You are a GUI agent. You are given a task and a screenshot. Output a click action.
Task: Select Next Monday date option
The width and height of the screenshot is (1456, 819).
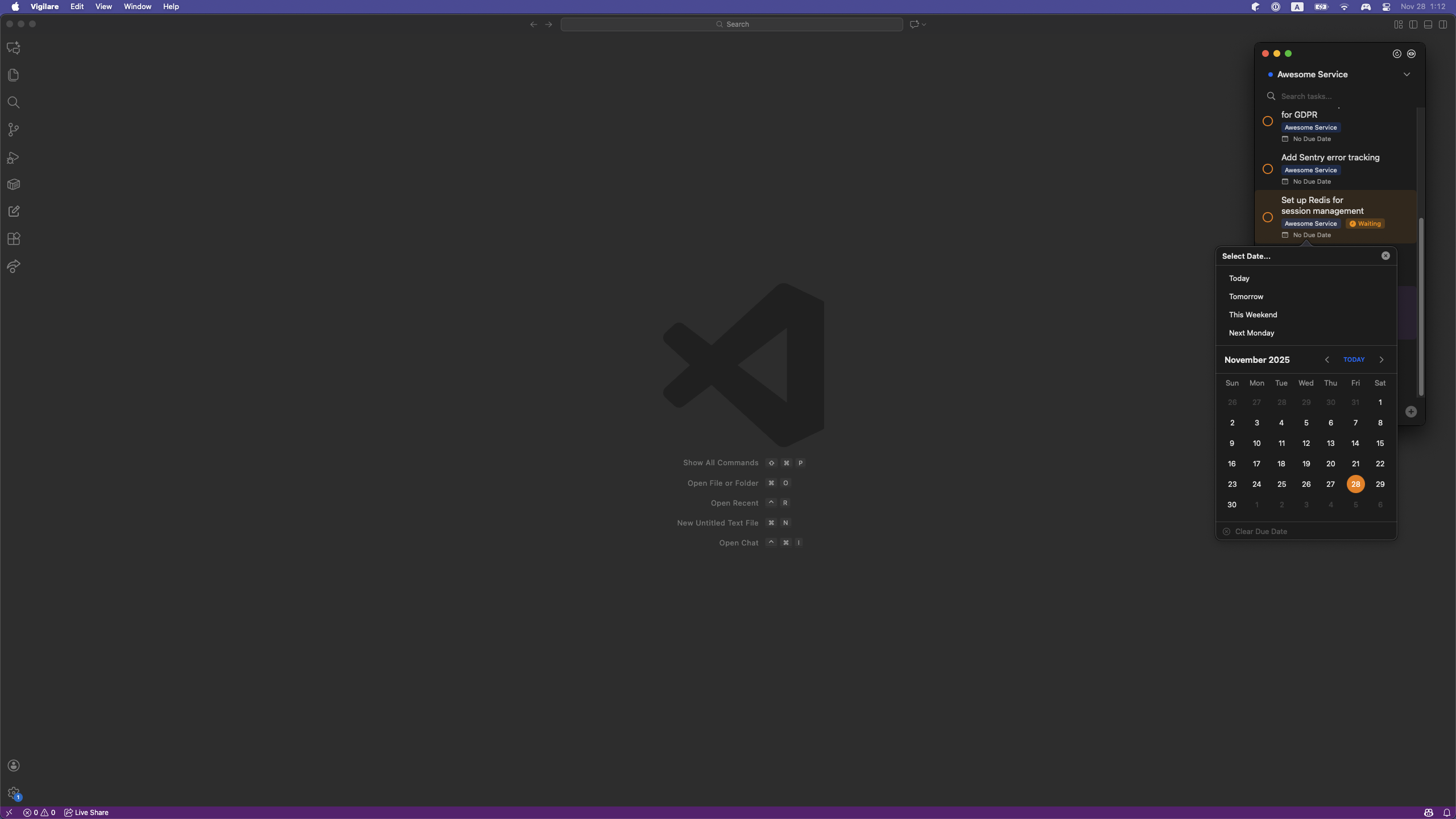[x=1251, y=333]
